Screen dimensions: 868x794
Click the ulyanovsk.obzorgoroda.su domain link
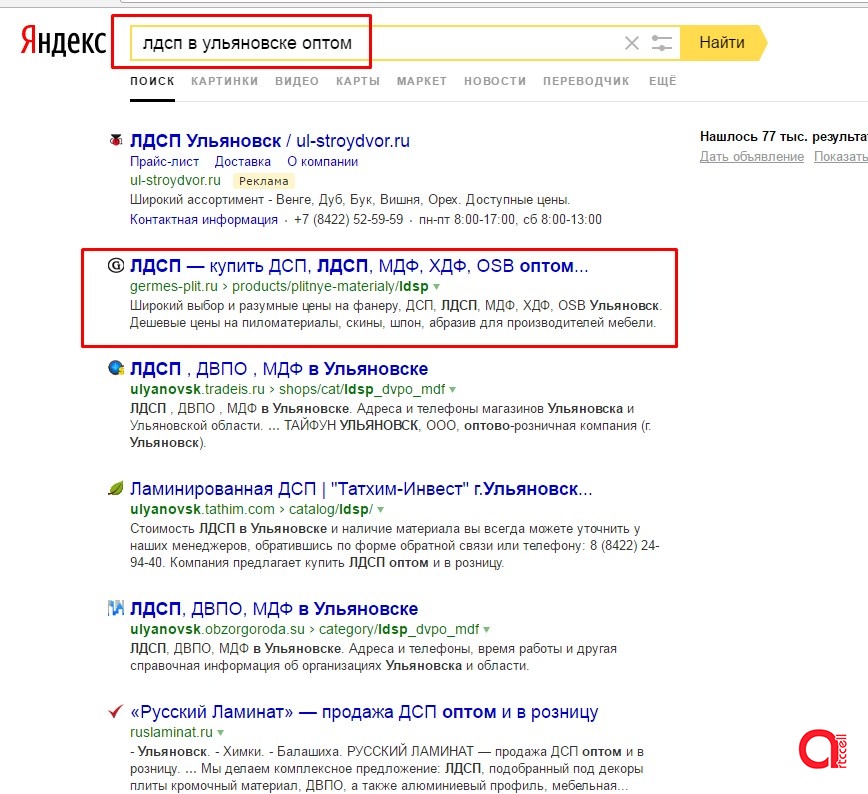pyautogui.click(x=218, y=630)
